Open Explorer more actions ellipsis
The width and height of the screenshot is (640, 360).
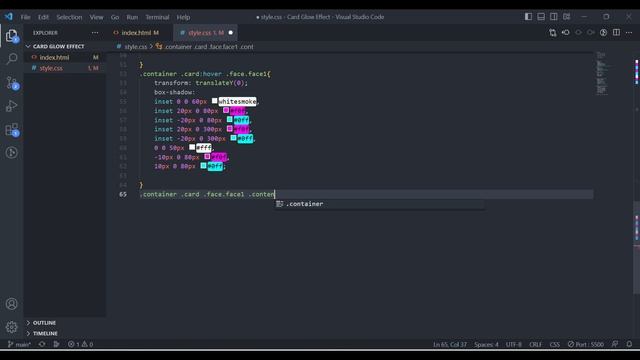[95, 33]
